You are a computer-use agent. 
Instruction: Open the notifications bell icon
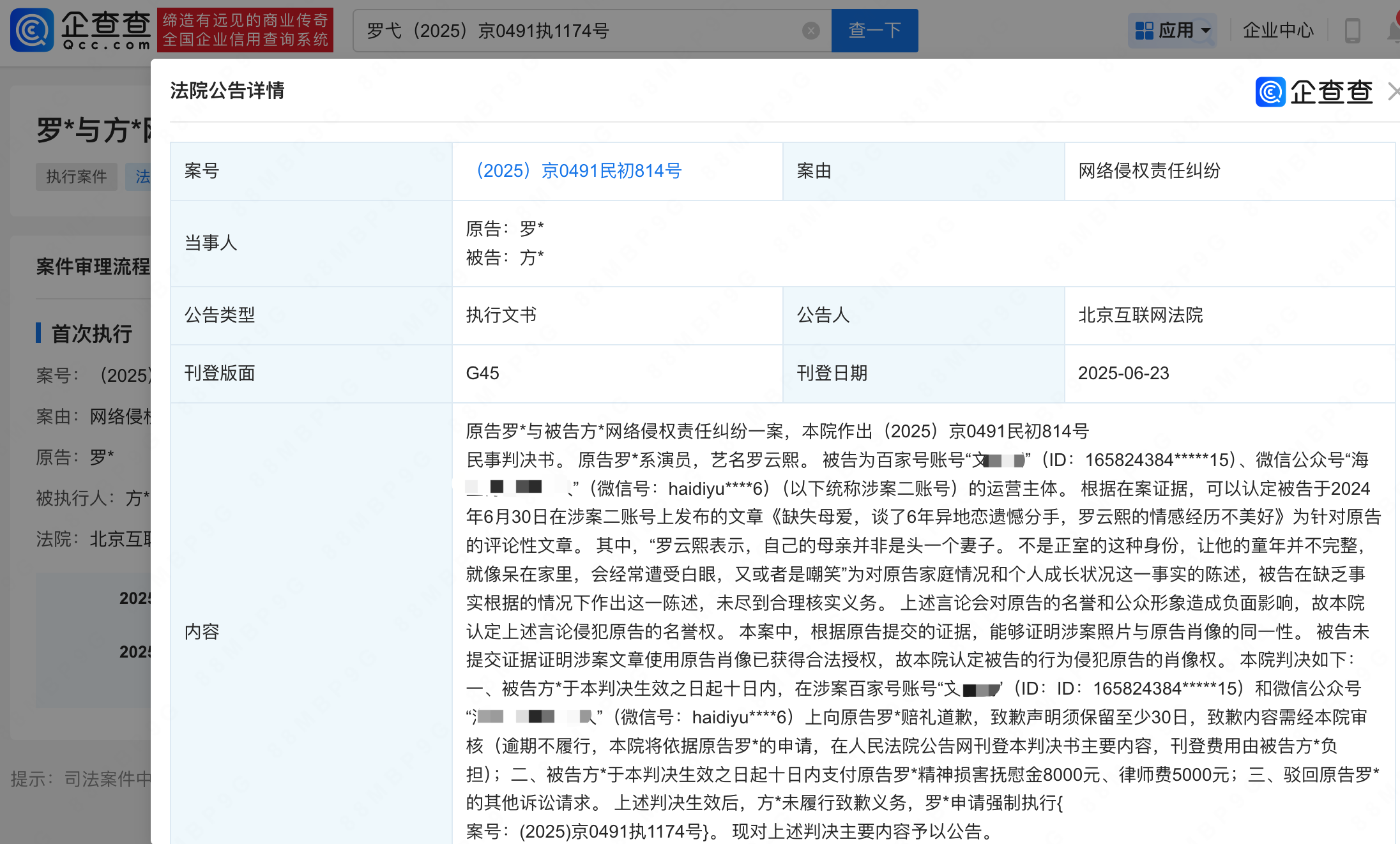[x=1394, y=31]
